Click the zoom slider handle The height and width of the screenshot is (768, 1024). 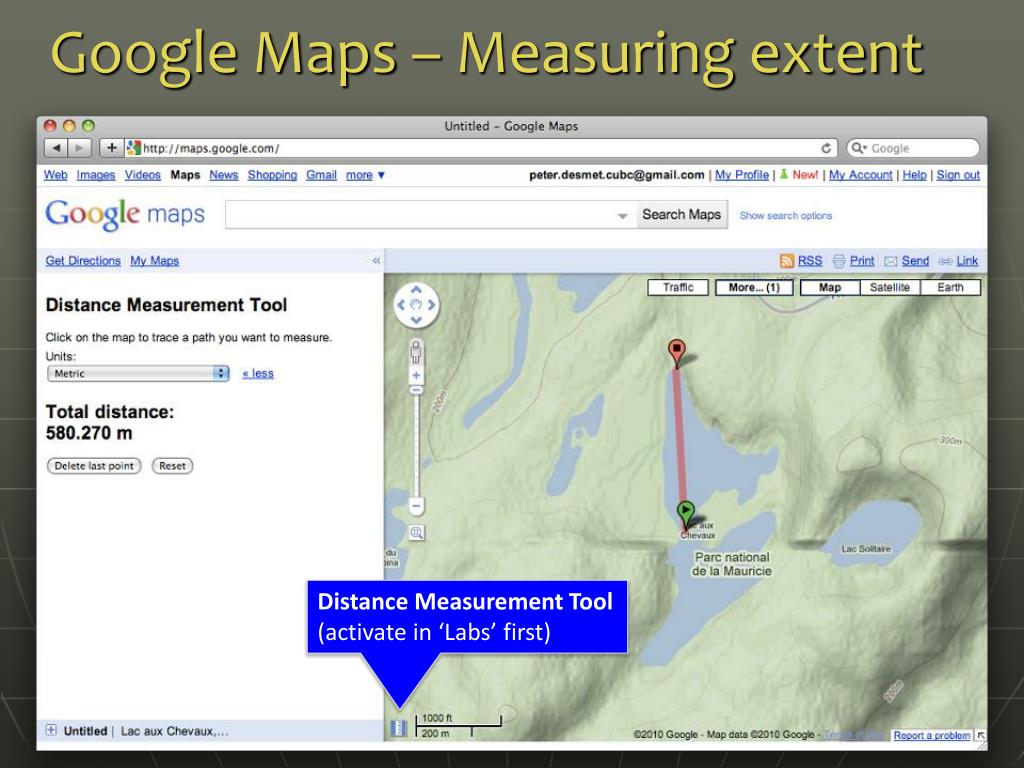(x=416, y=390)
